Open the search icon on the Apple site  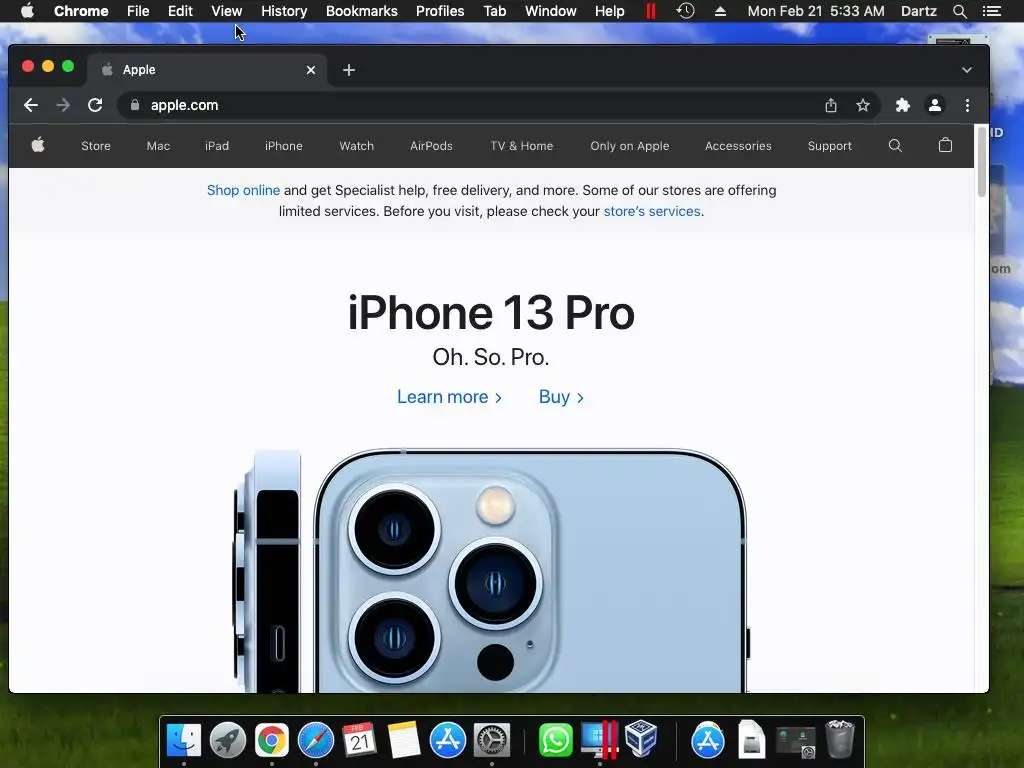pyautogui.click(x=895, y=146)
